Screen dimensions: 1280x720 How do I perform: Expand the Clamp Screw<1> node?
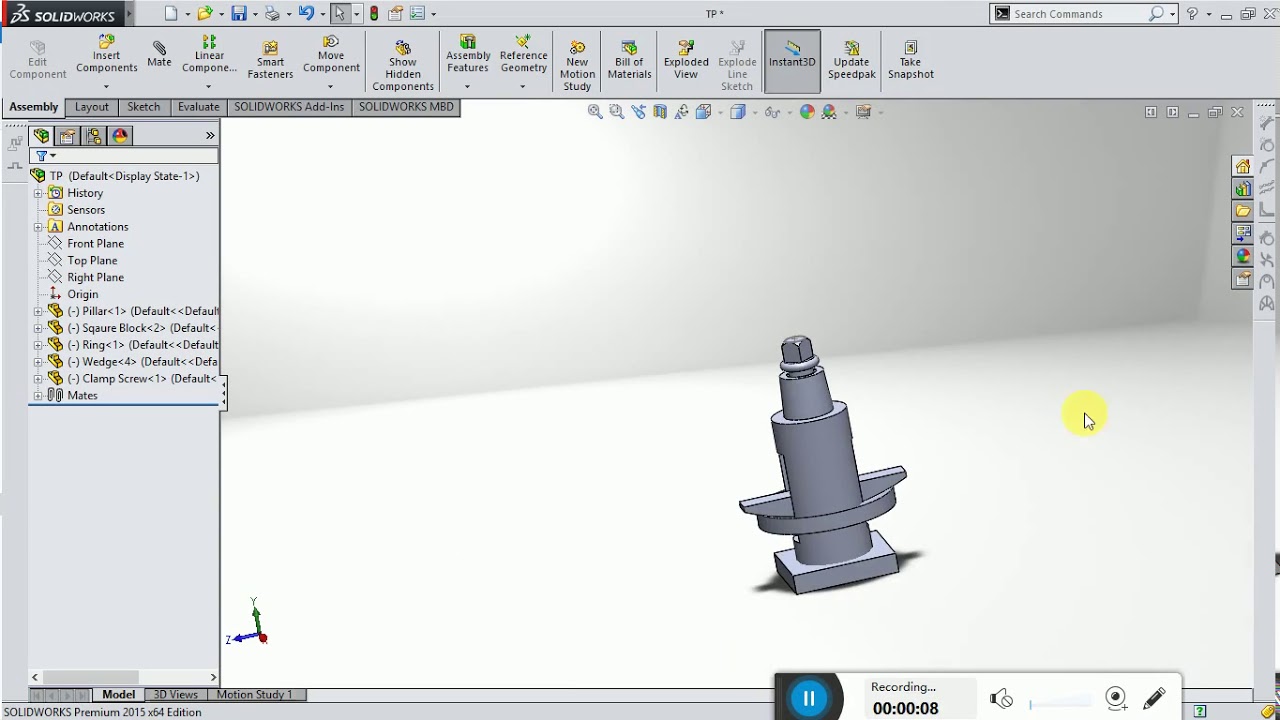[38, 379]
